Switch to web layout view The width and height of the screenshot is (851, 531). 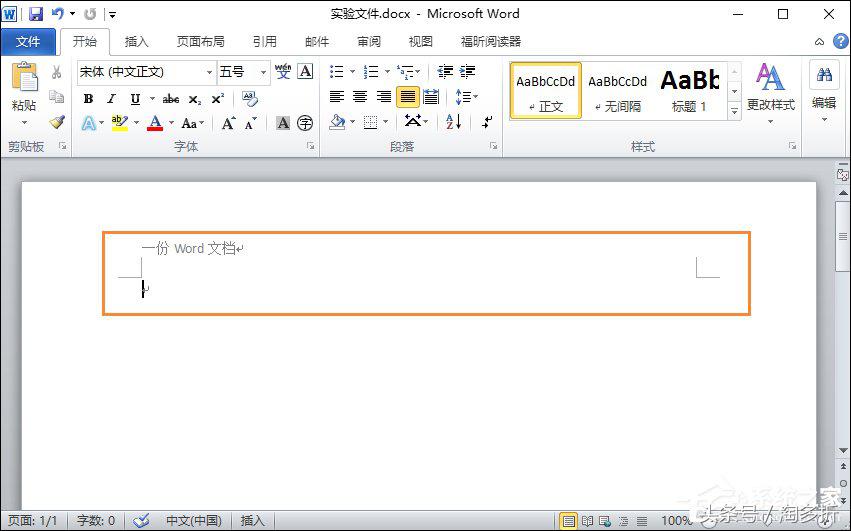coord(605,521)
